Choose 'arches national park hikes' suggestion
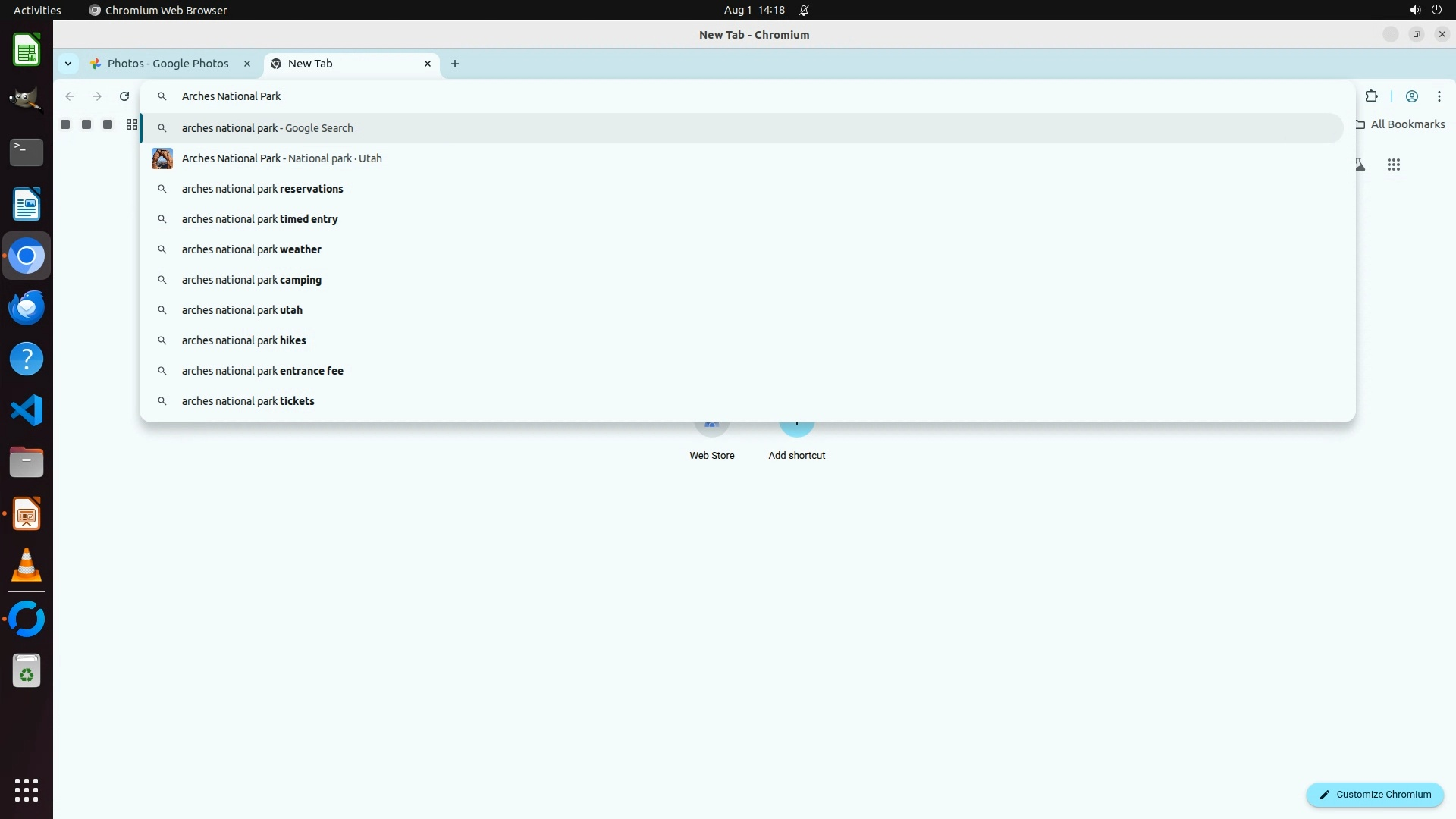This screenshot has height=819, width=1456. (x=243, y=340)
